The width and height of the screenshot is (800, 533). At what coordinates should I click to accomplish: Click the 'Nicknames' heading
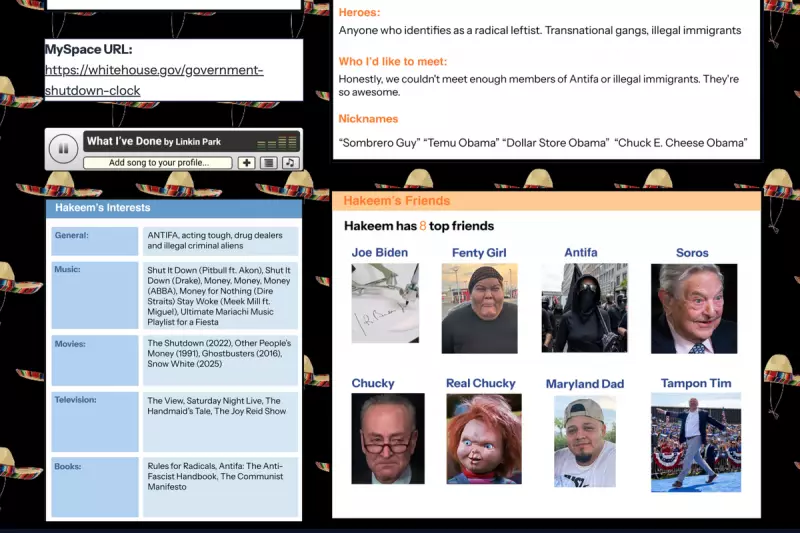368,119
